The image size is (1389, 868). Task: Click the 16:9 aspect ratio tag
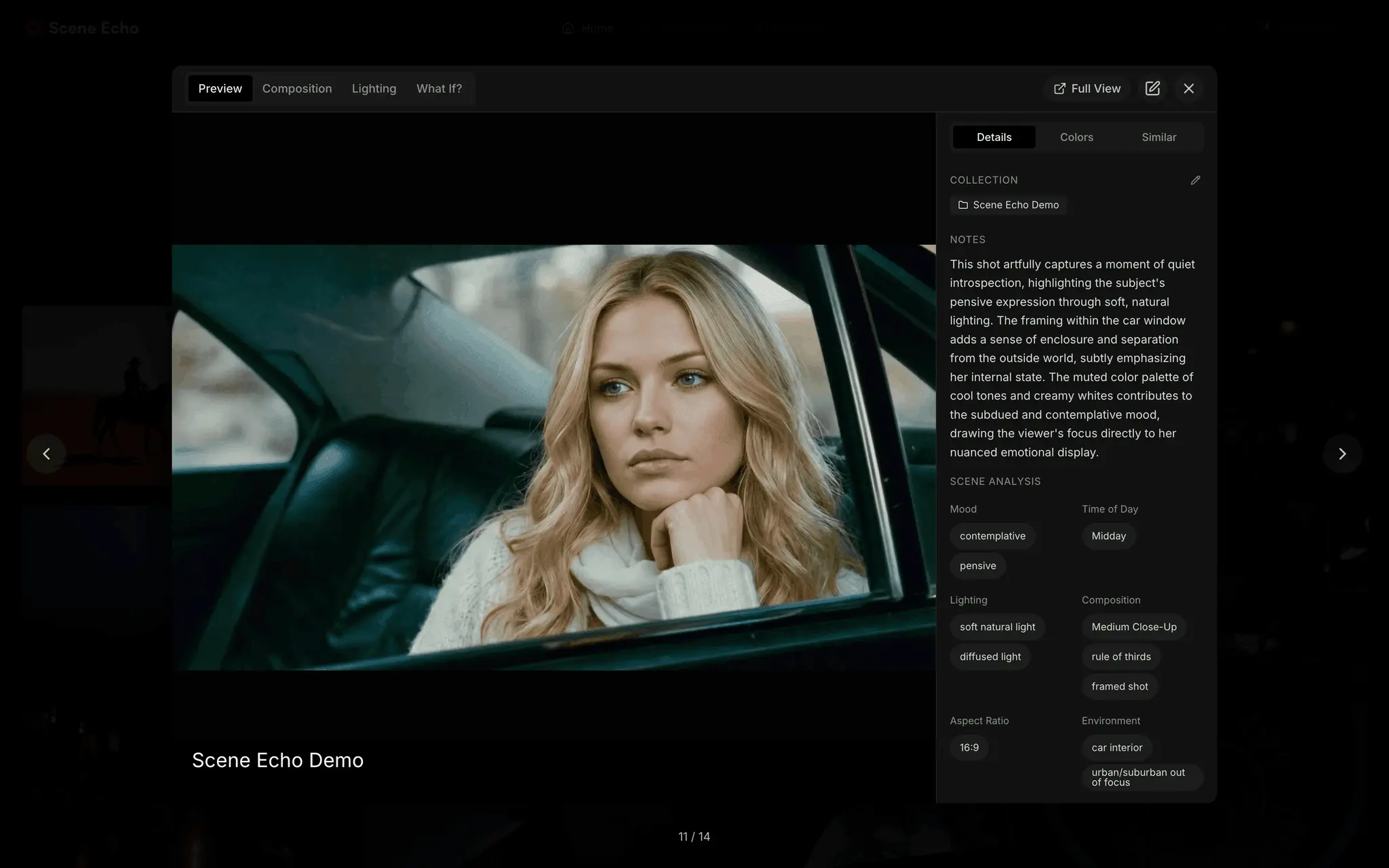coord(969,747)
